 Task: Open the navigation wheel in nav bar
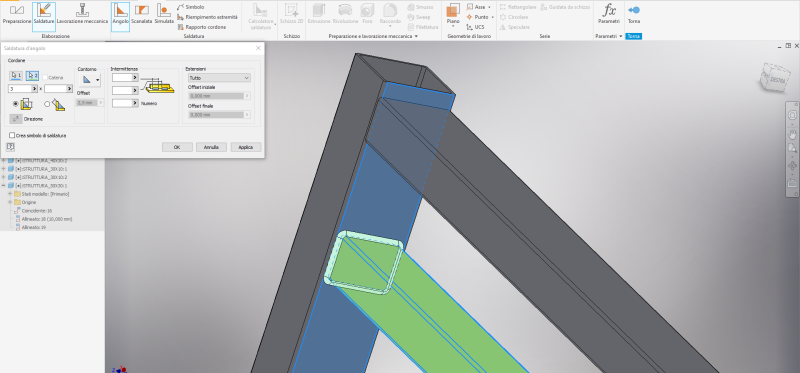coord(792,115)
